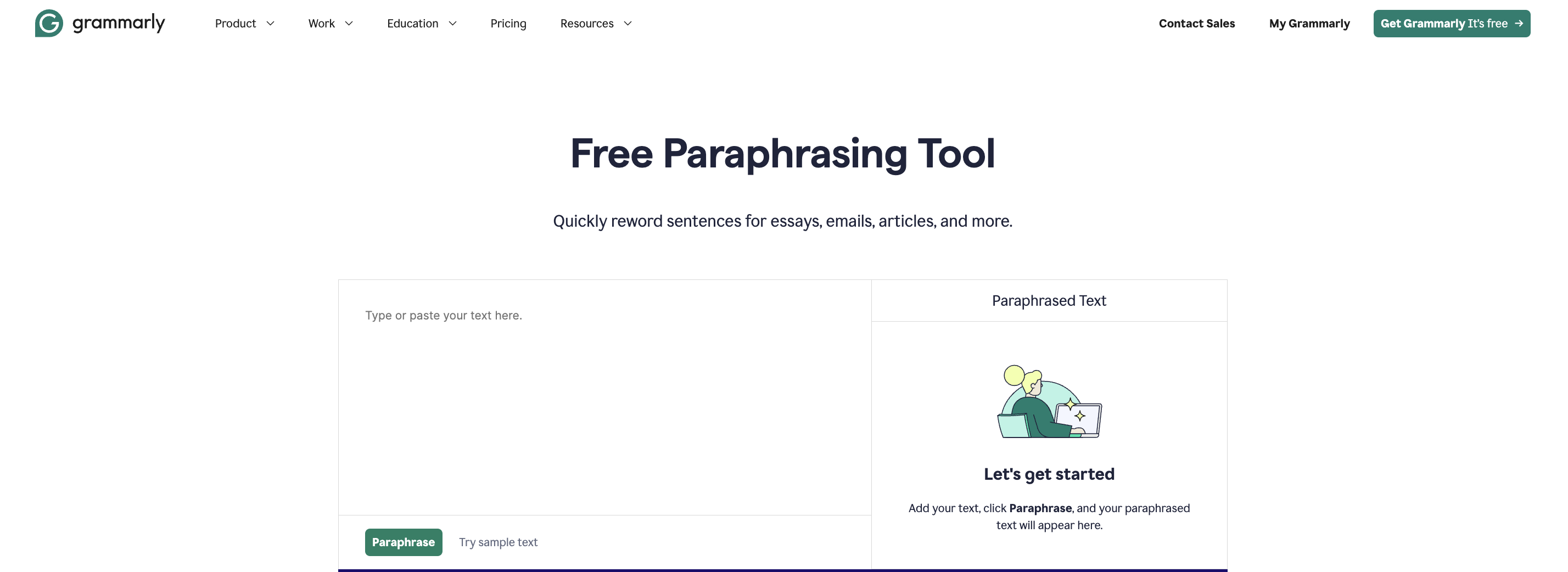Click the Paraphrased Text header

1049,301
